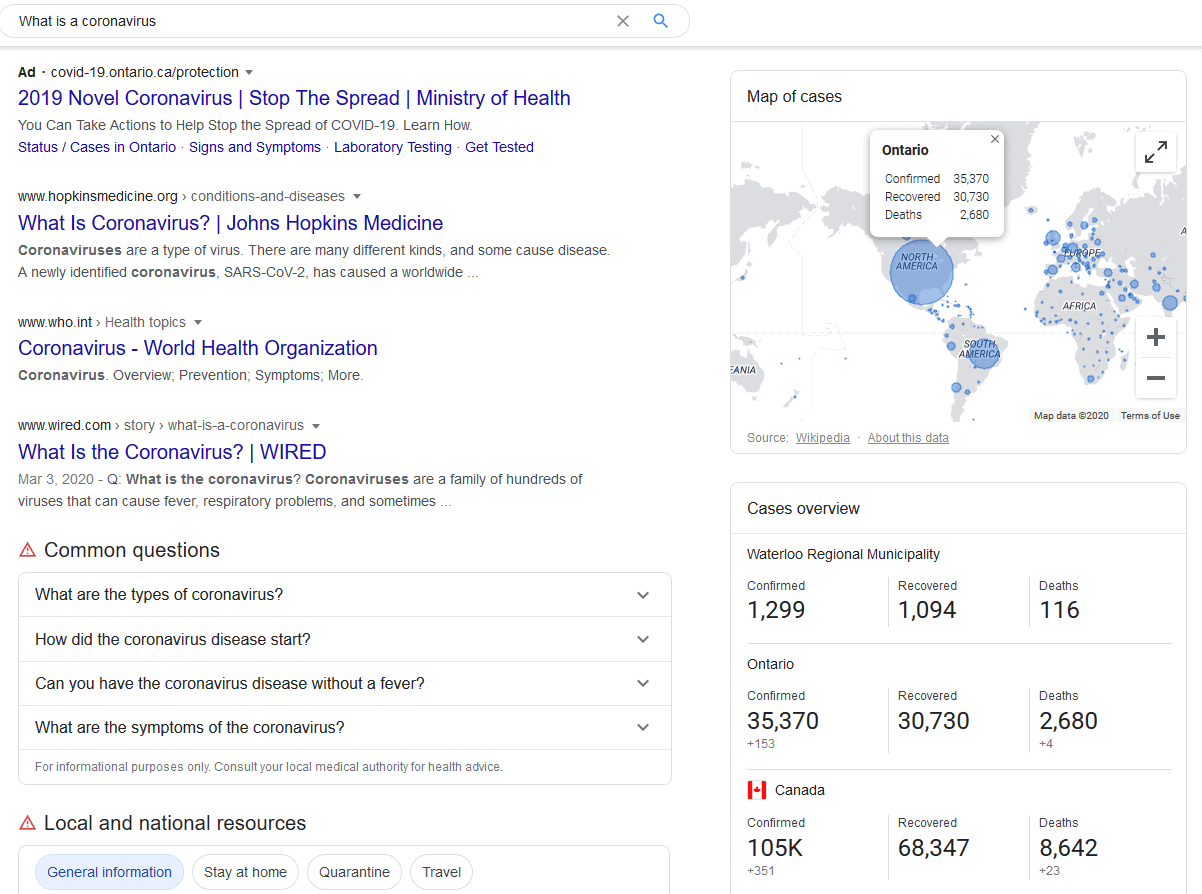The image size is (1202, 894).
Task: Open the Wikipedia source link
Action: (x=823, y=438)
